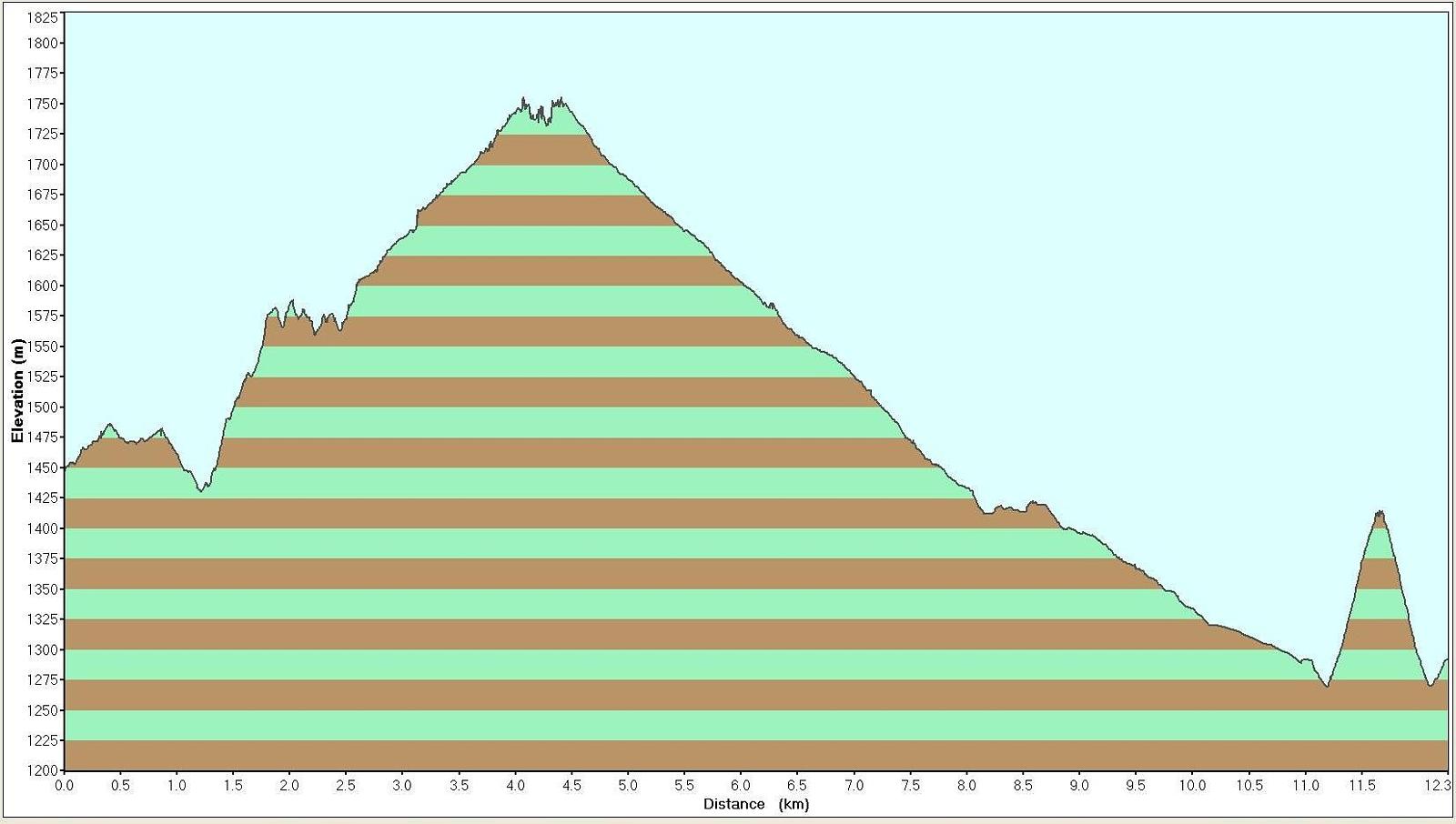1456x824 pixels.
Task: Click the 1325 elevation axis label
Action: [x=43, y=619]
